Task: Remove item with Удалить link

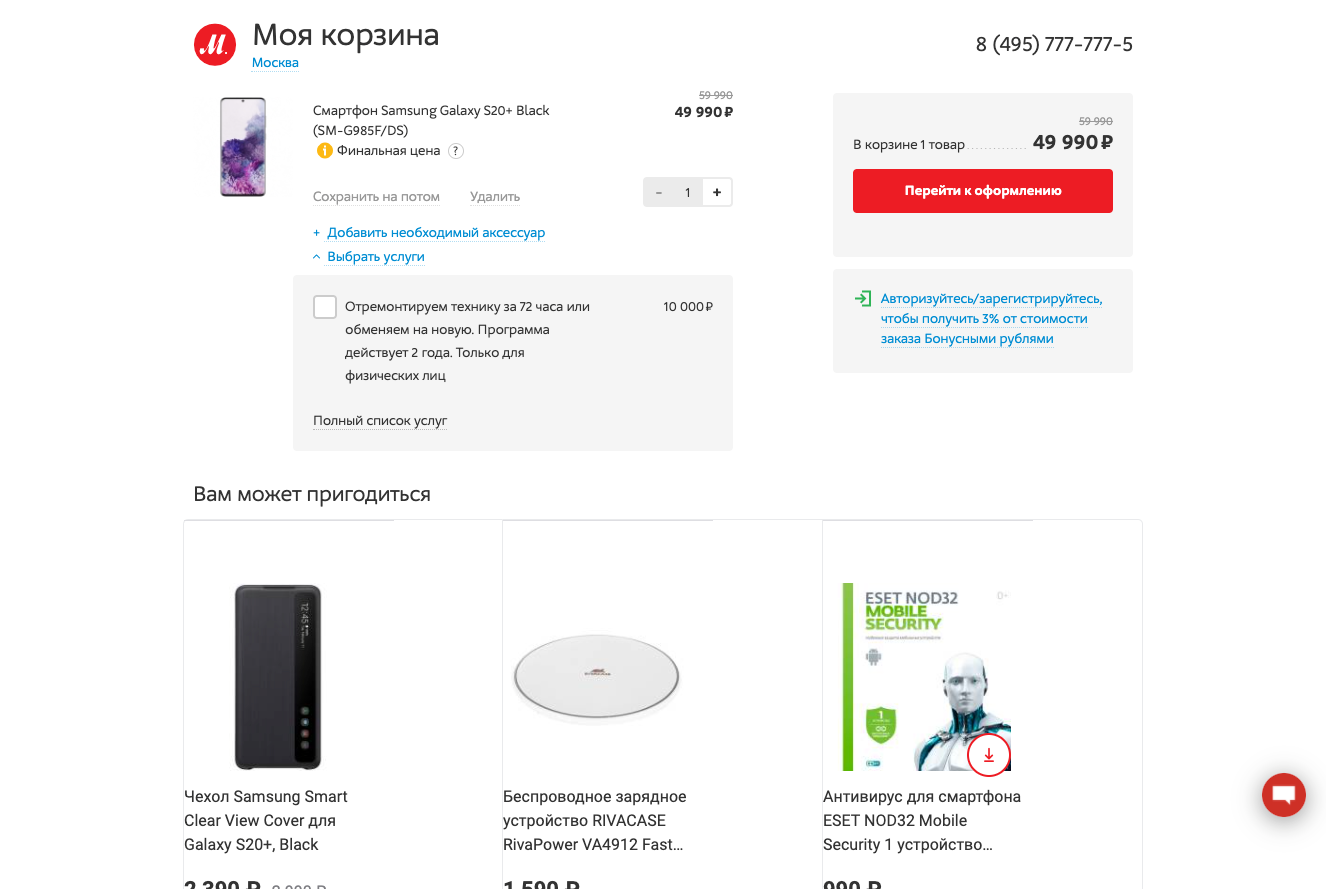Action: coord(495,197)
